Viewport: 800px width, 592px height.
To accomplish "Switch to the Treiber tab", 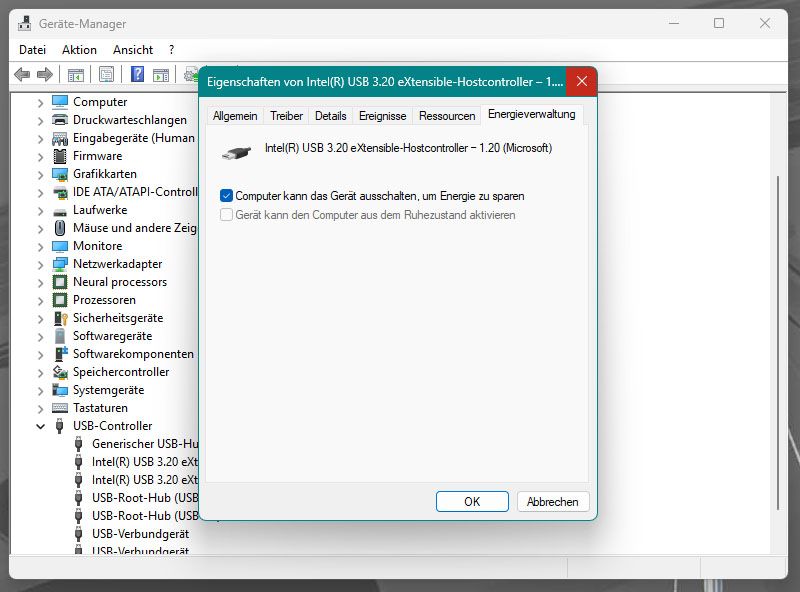I will (286, 116).
